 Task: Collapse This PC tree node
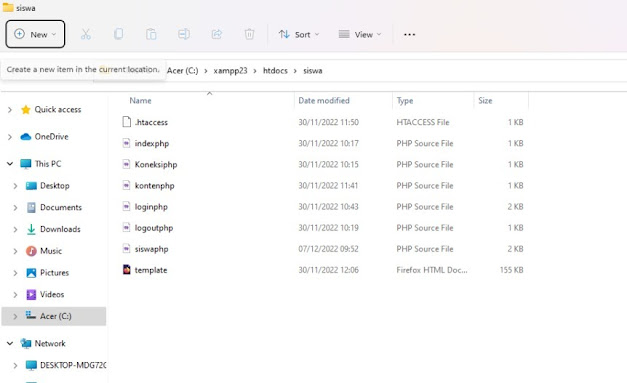(10, 164)
